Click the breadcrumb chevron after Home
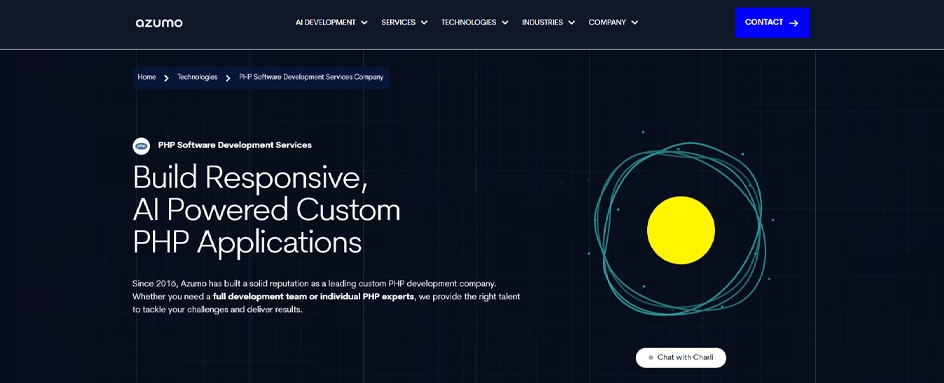944x383 pixels. coord(166,78)
